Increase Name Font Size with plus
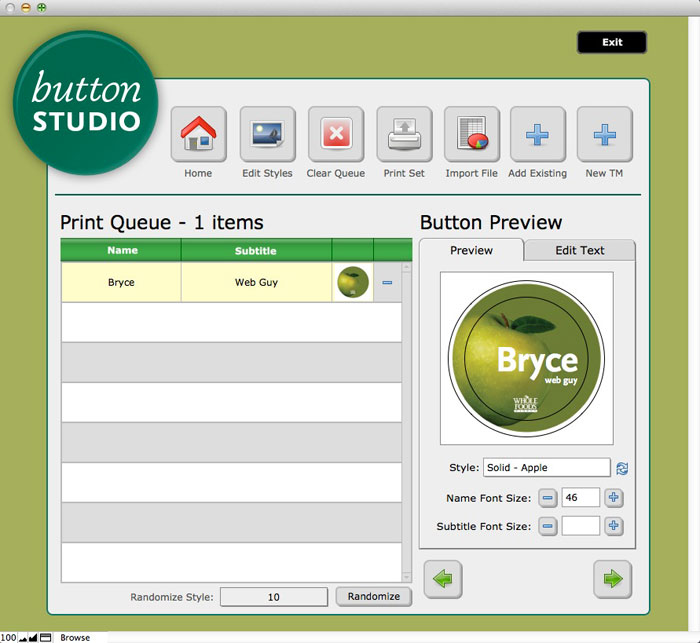 (x=613, y=497)
